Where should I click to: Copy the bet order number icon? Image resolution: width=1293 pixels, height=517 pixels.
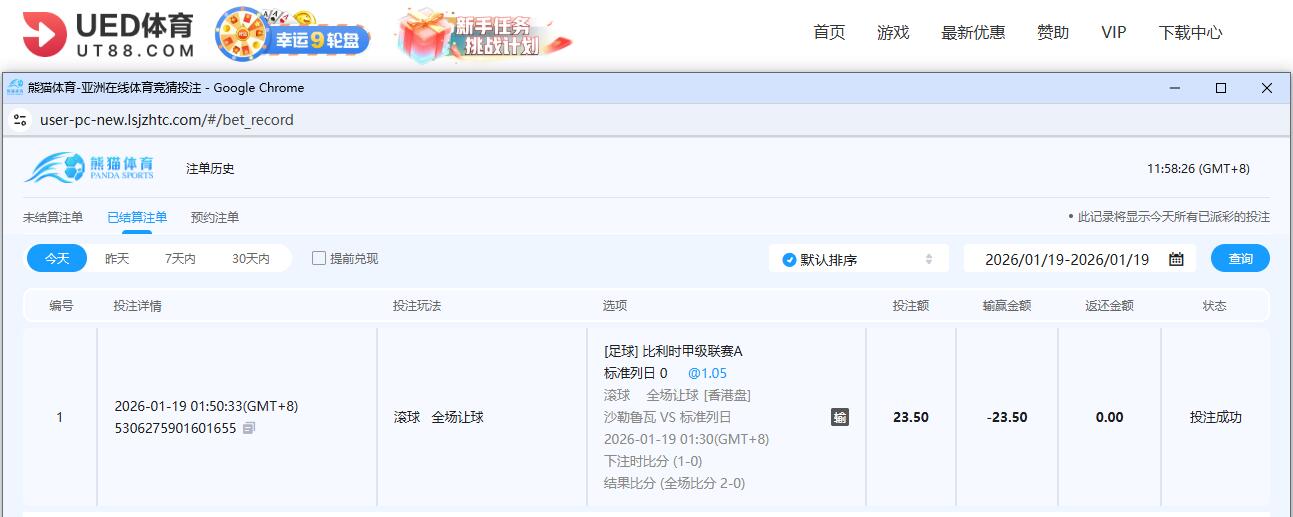point(249,428)
